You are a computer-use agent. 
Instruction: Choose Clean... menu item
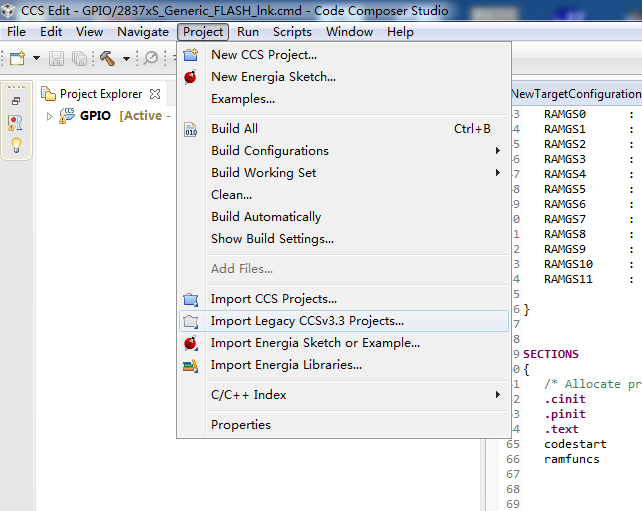point(344,195)
